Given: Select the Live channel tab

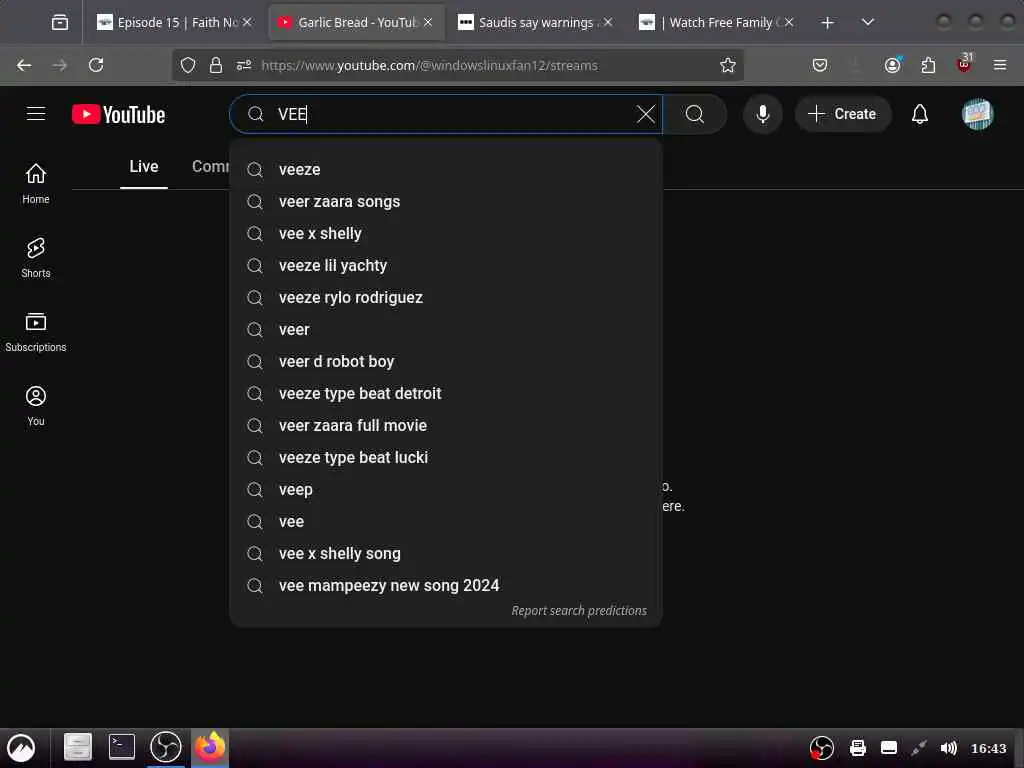Looking at the screenshot, I should pyautogui.click(x=144, y=167).
